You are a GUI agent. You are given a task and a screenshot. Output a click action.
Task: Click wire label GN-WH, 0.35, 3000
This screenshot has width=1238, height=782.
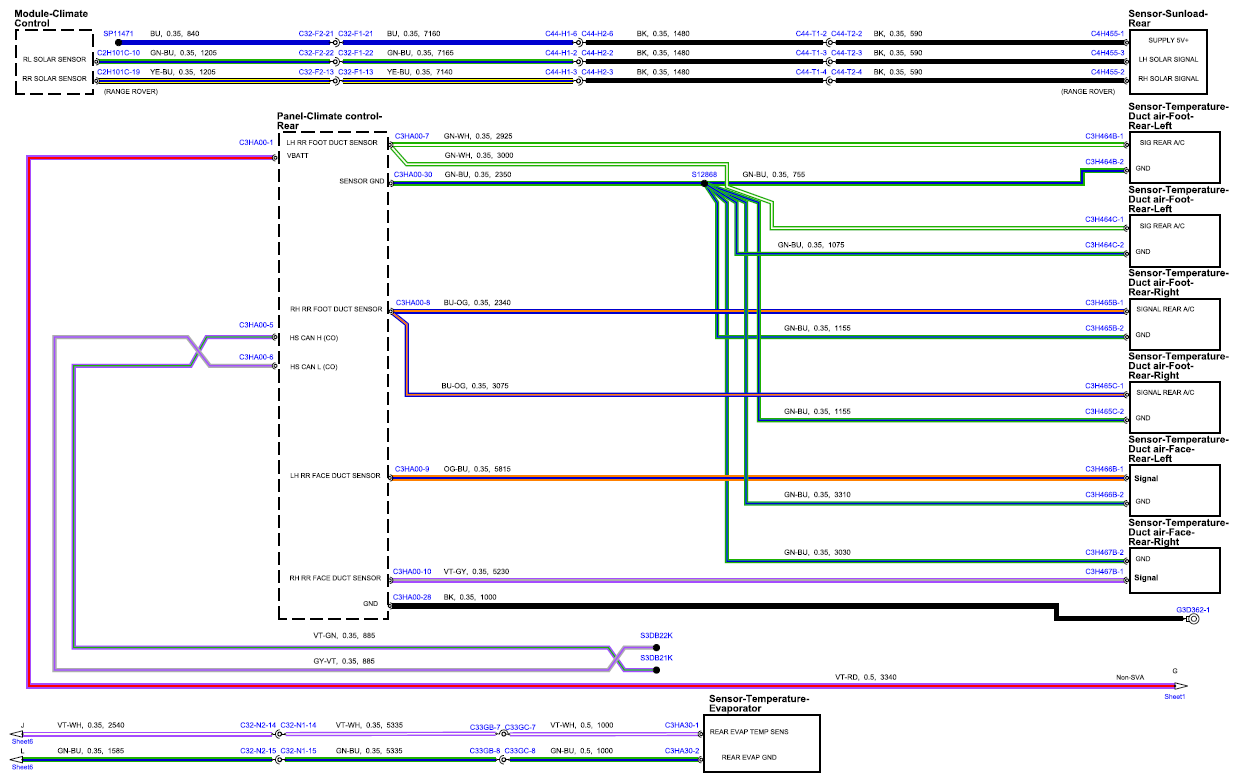pyautogui.click(x=478, y=155)
